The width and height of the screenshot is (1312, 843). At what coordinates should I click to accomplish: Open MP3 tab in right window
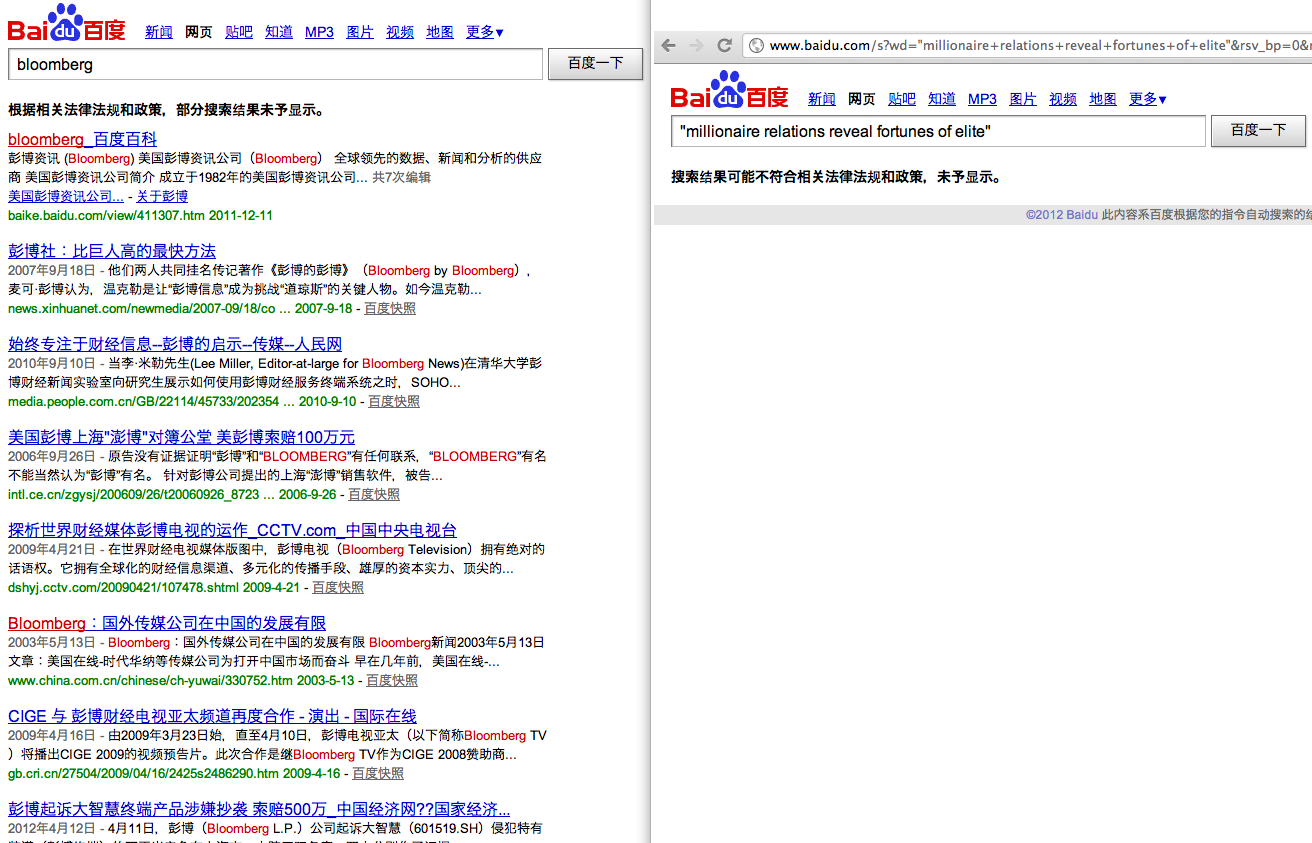click(x=982, y=99)
